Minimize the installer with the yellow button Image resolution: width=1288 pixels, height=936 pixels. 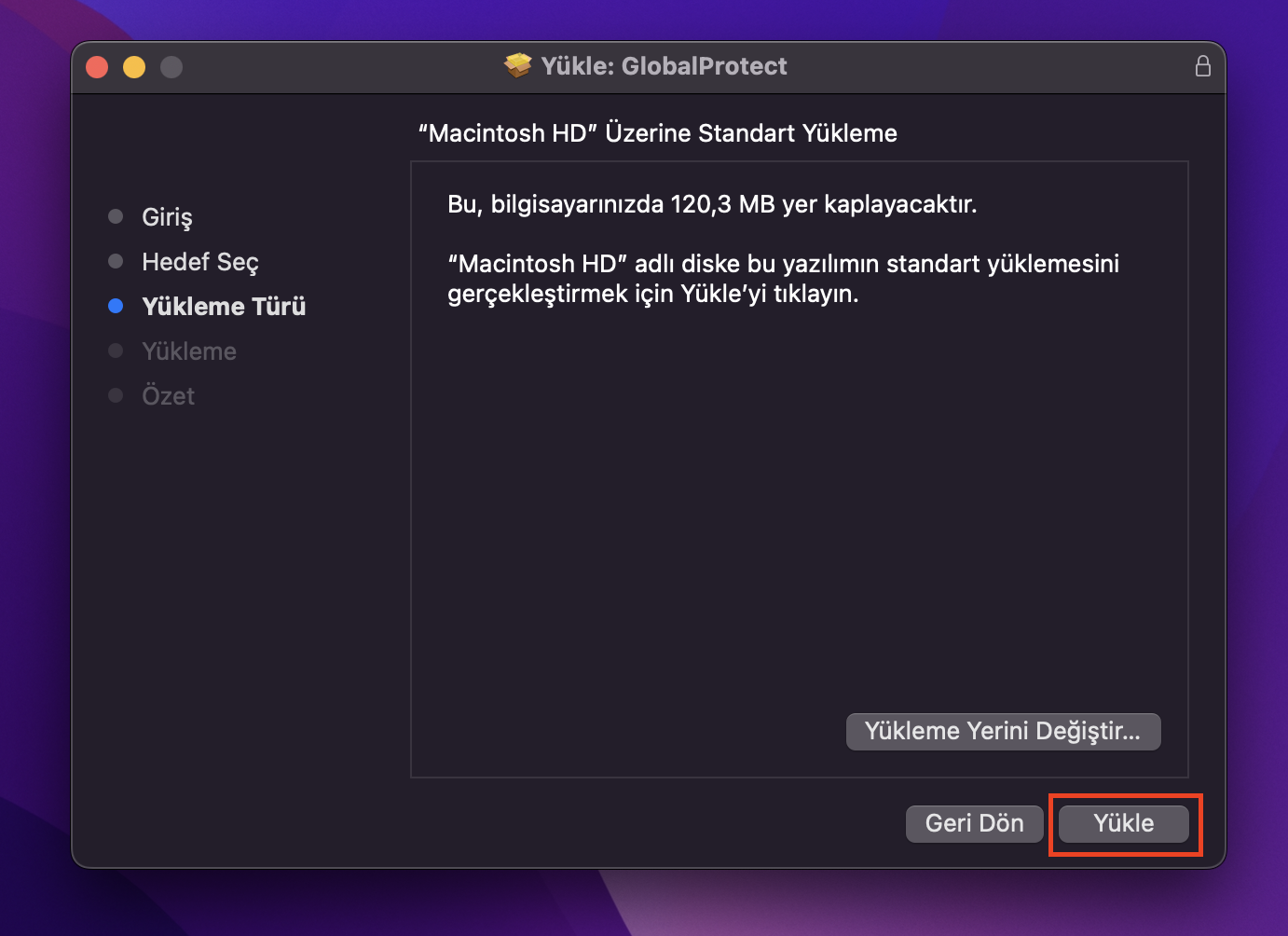(134, 67)
